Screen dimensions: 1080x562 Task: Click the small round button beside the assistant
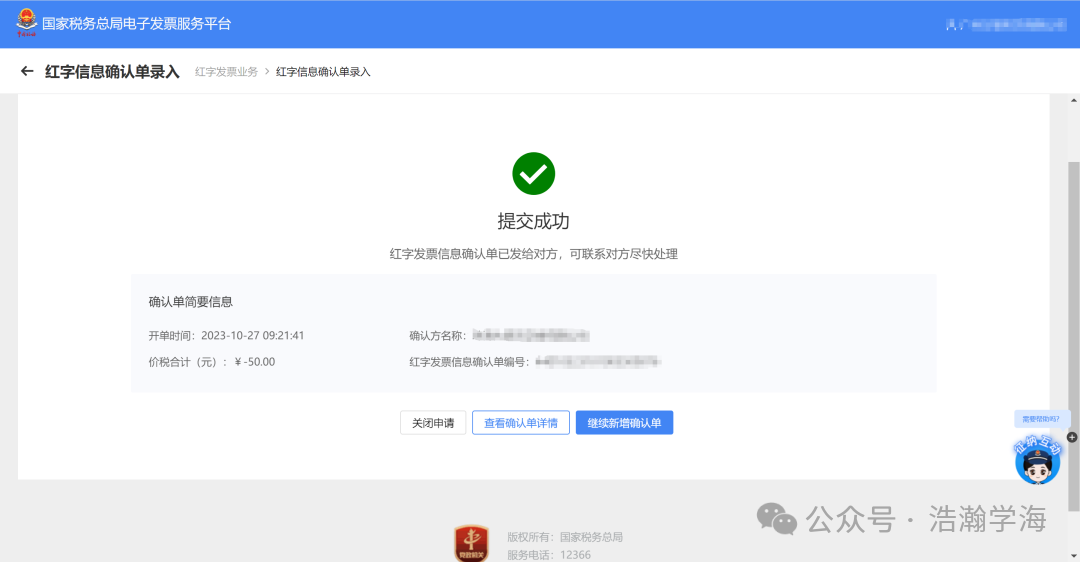tap(1072, 437)
